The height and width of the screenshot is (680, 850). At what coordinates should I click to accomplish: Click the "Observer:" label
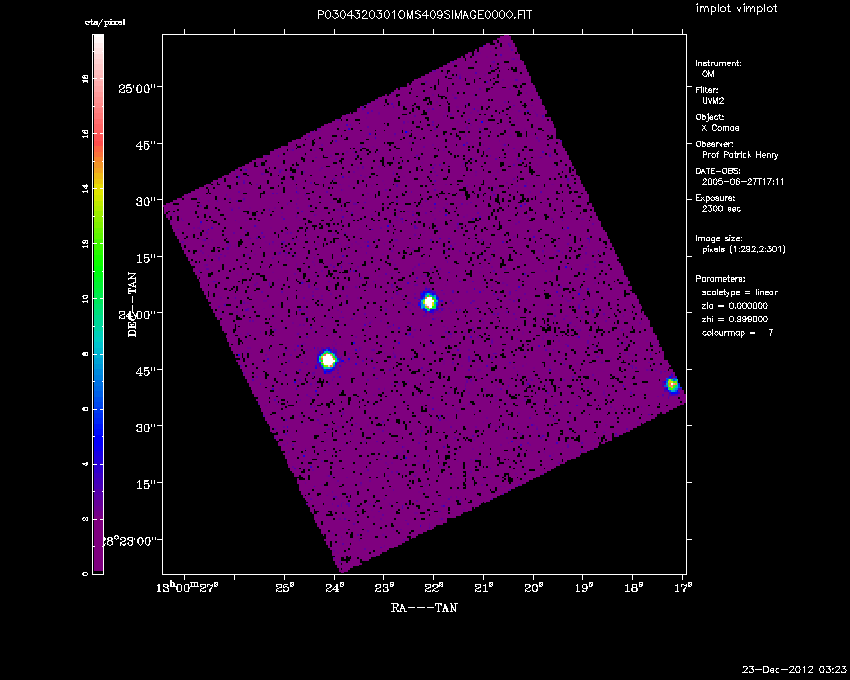click(714, 144)
